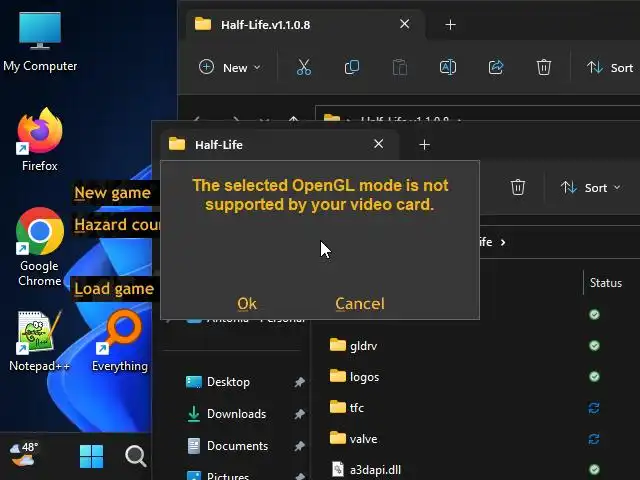This screenshot has height=480, width=640.
Task: Open the weather widget showing 48°
Action: [23, 454]
